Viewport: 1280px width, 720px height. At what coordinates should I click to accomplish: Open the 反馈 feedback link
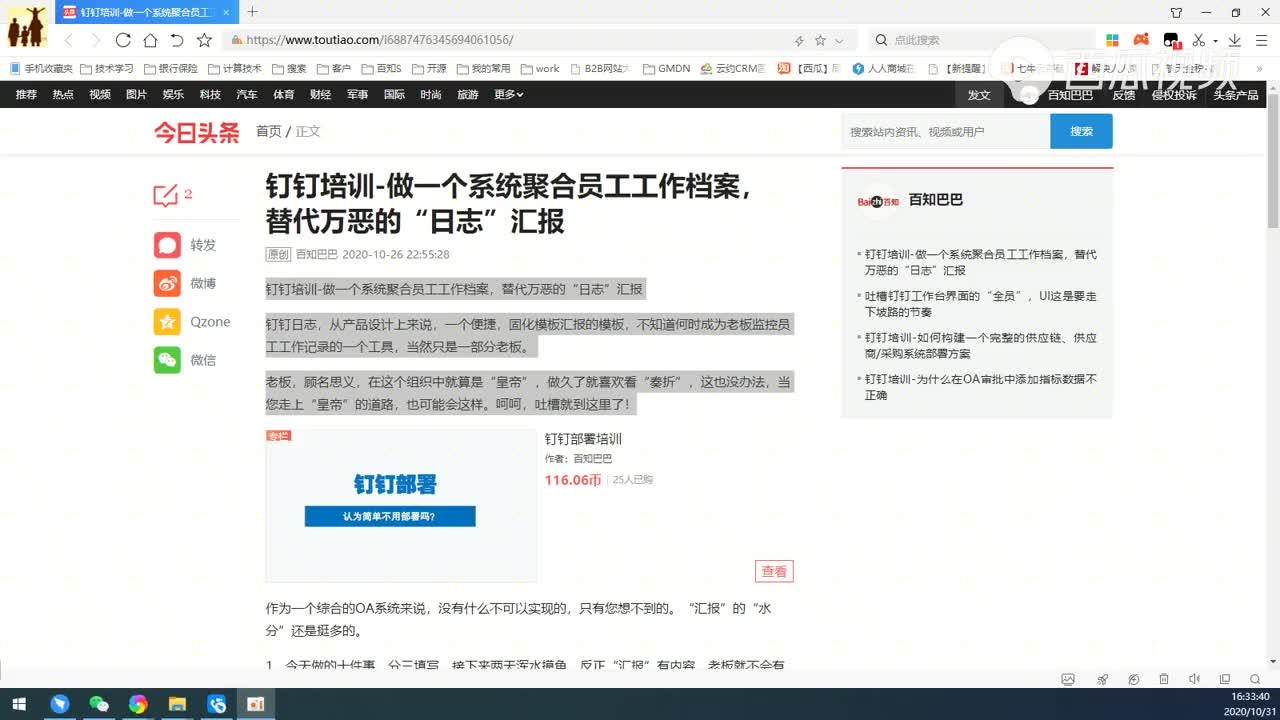coord(1124,94)
